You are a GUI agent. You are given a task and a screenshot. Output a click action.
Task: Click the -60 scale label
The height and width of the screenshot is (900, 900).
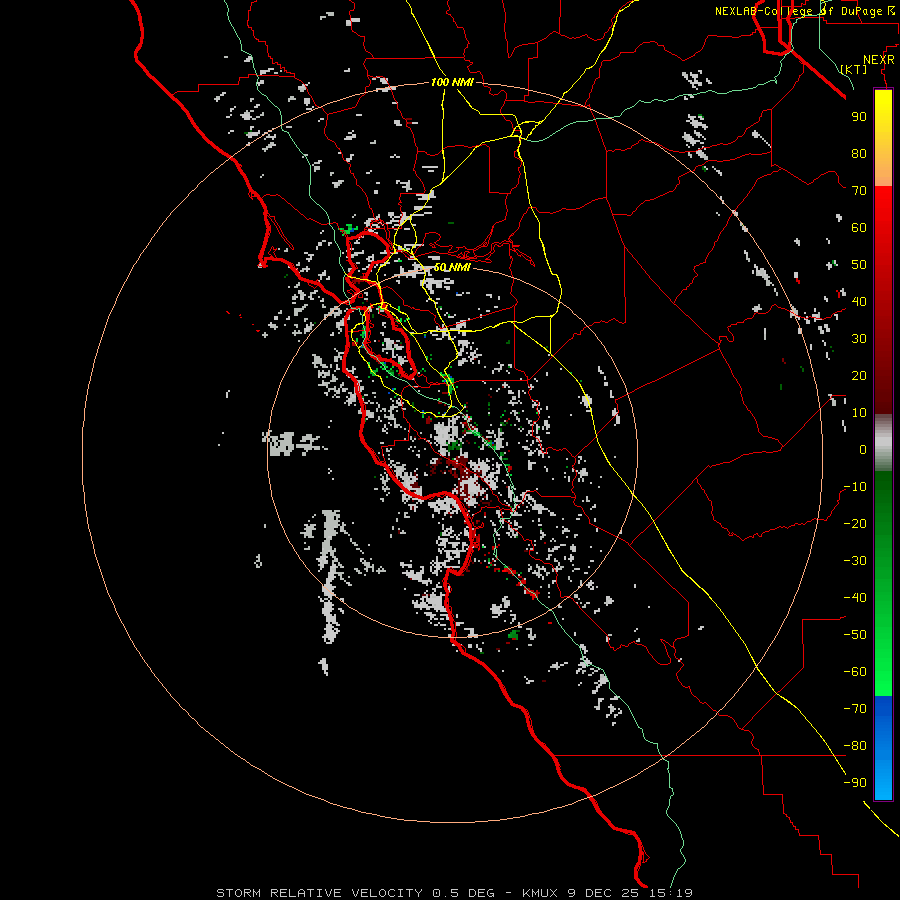click(855, 672)
